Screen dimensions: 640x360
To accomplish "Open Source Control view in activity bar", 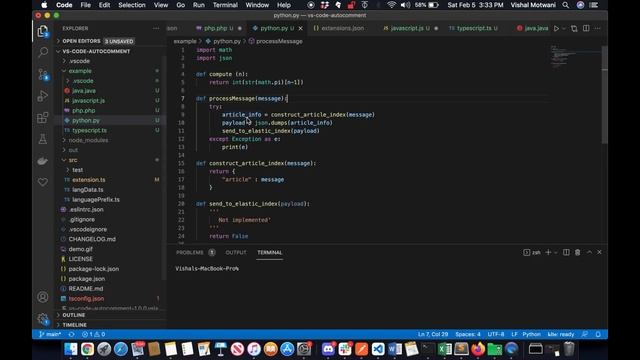I will pos(43,74).
